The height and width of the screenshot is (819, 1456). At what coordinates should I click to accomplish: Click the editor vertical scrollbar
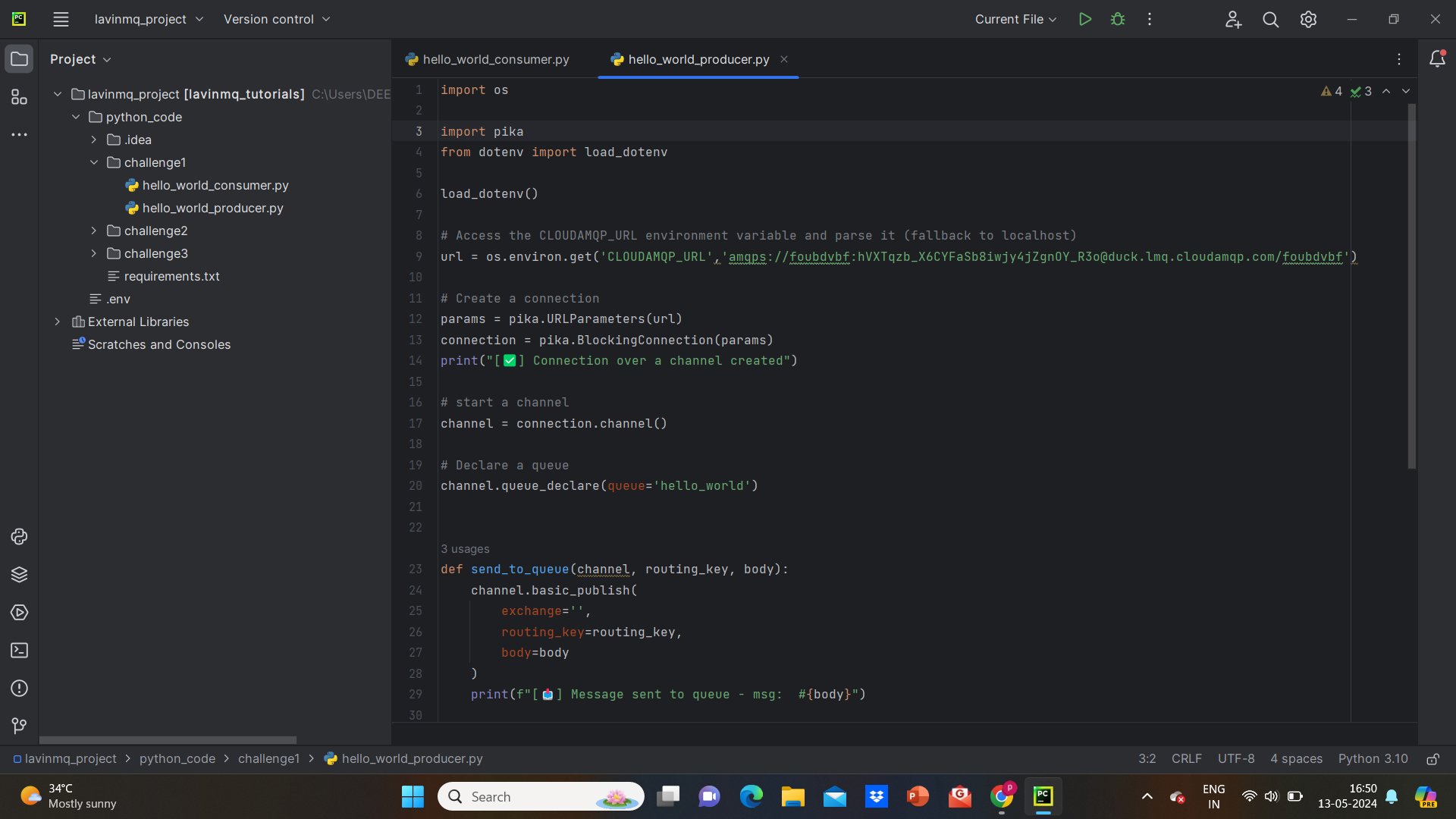click(1412, 287)
